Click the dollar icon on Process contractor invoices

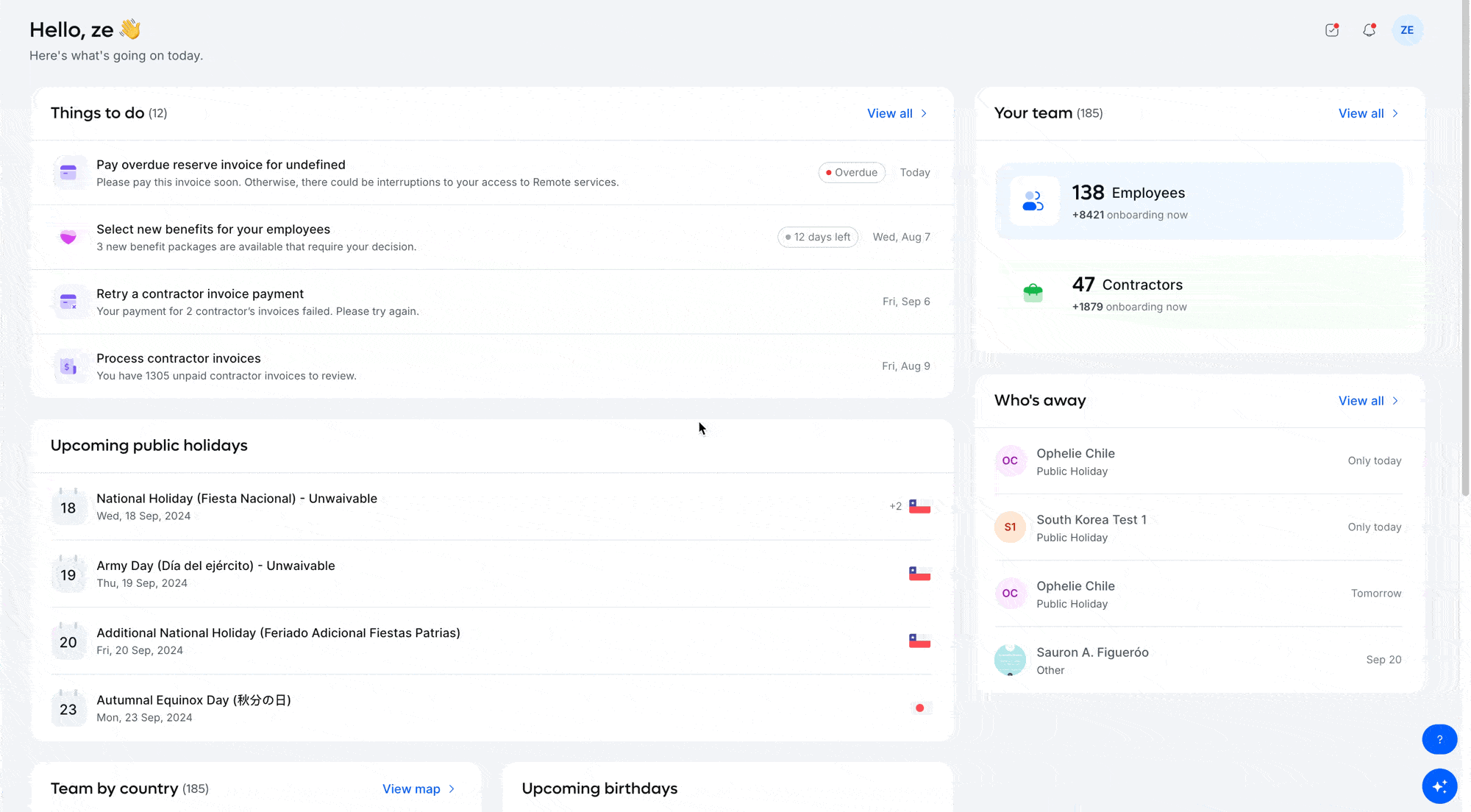[69, 366]
